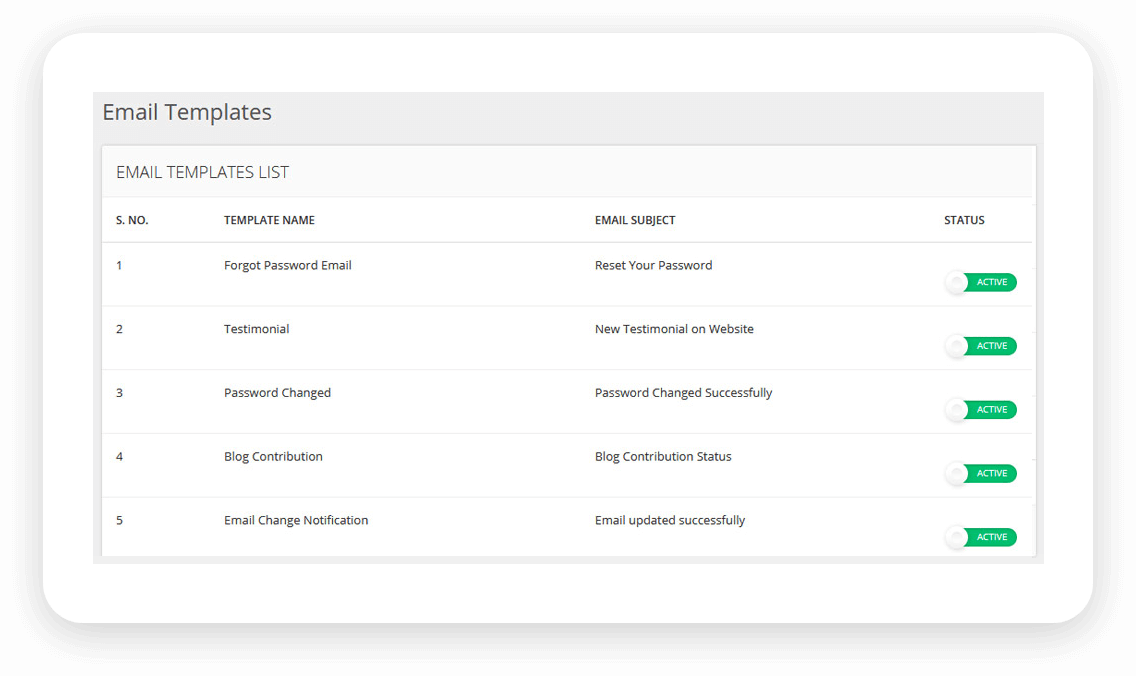
Task: Toggle the Blog Contribution status switch
Action: [x=981, y=473]
